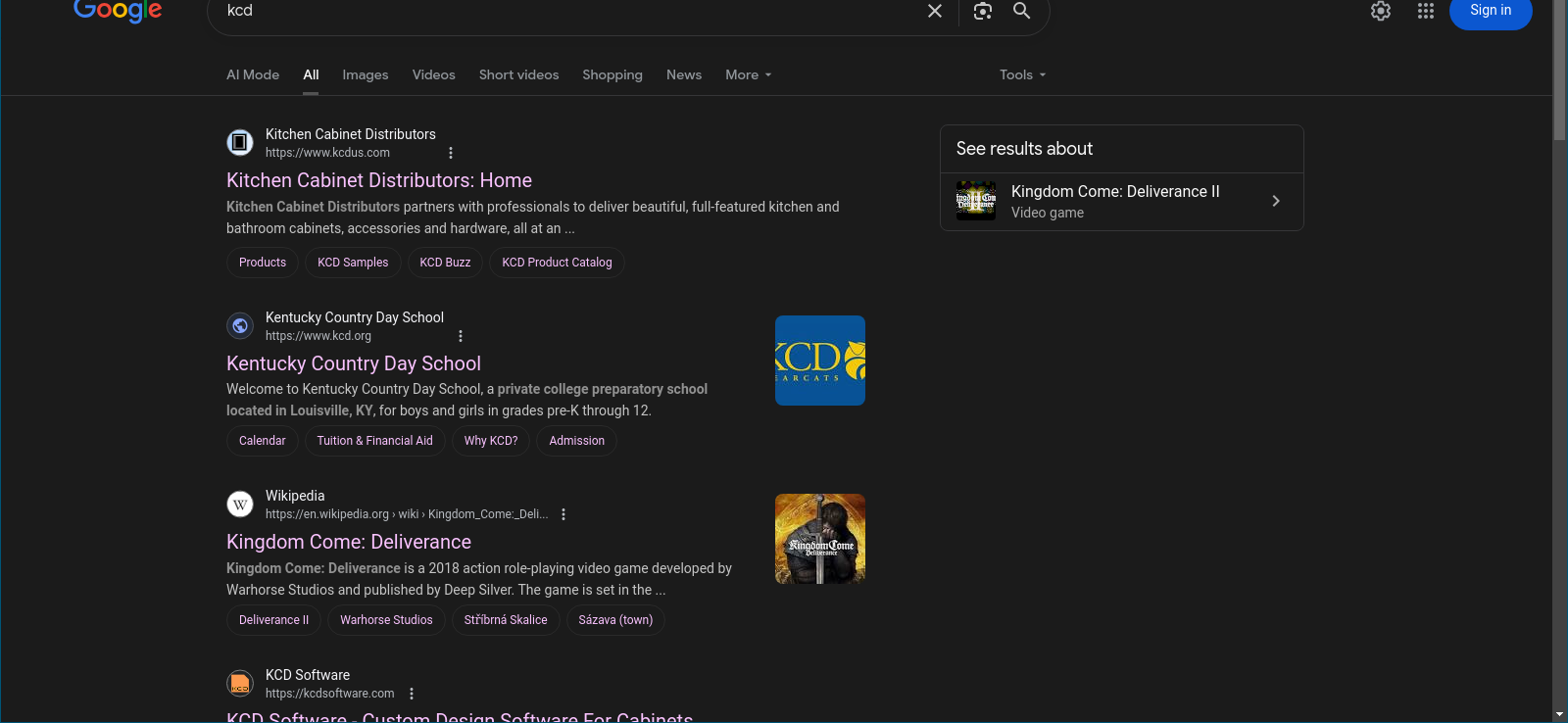The image size is (1568, 723).
Task: Open the Shopping tab
Action: 612,74
